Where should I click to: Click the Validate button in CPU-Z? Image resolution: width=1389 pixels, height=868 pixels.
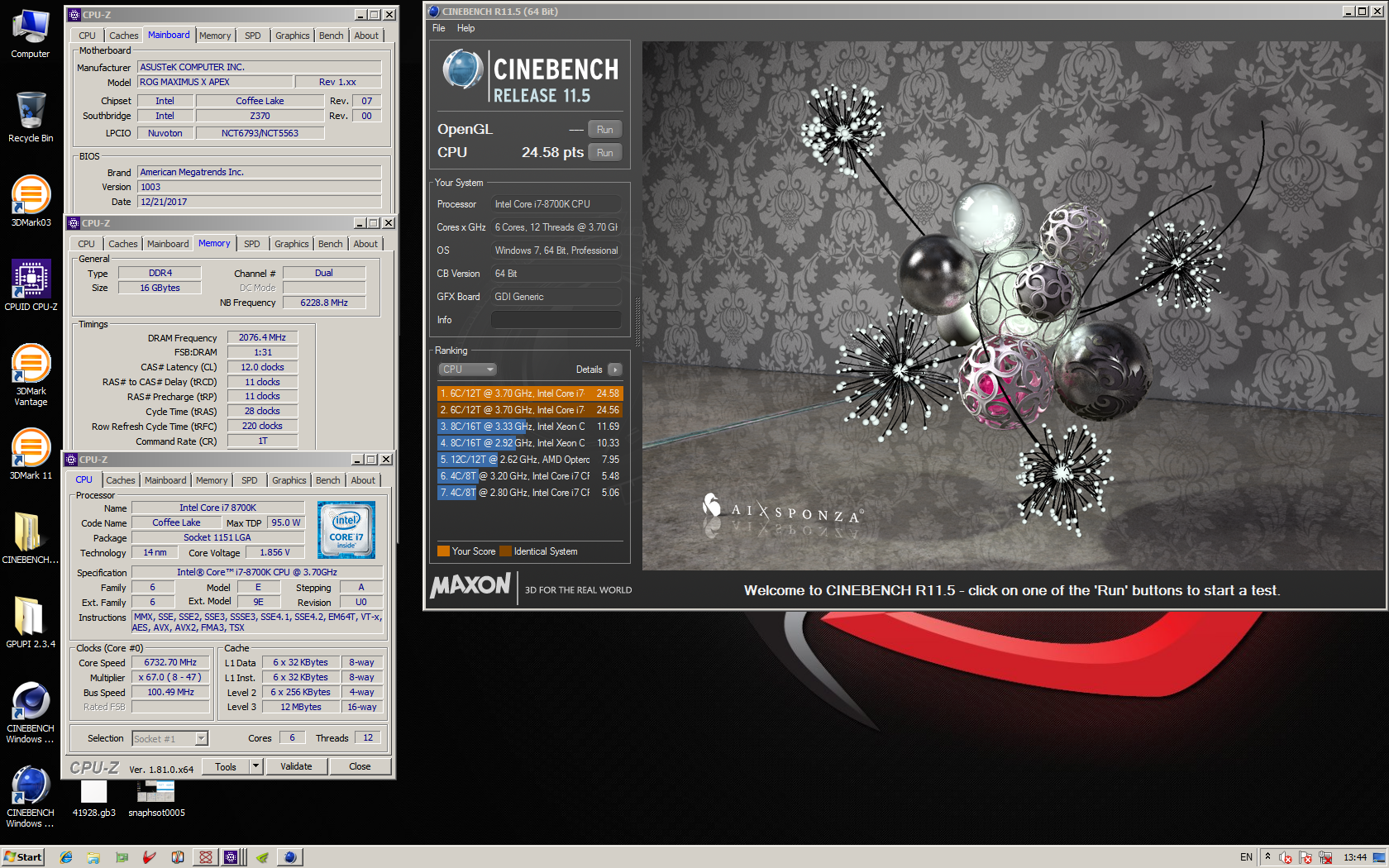[296, 766]
